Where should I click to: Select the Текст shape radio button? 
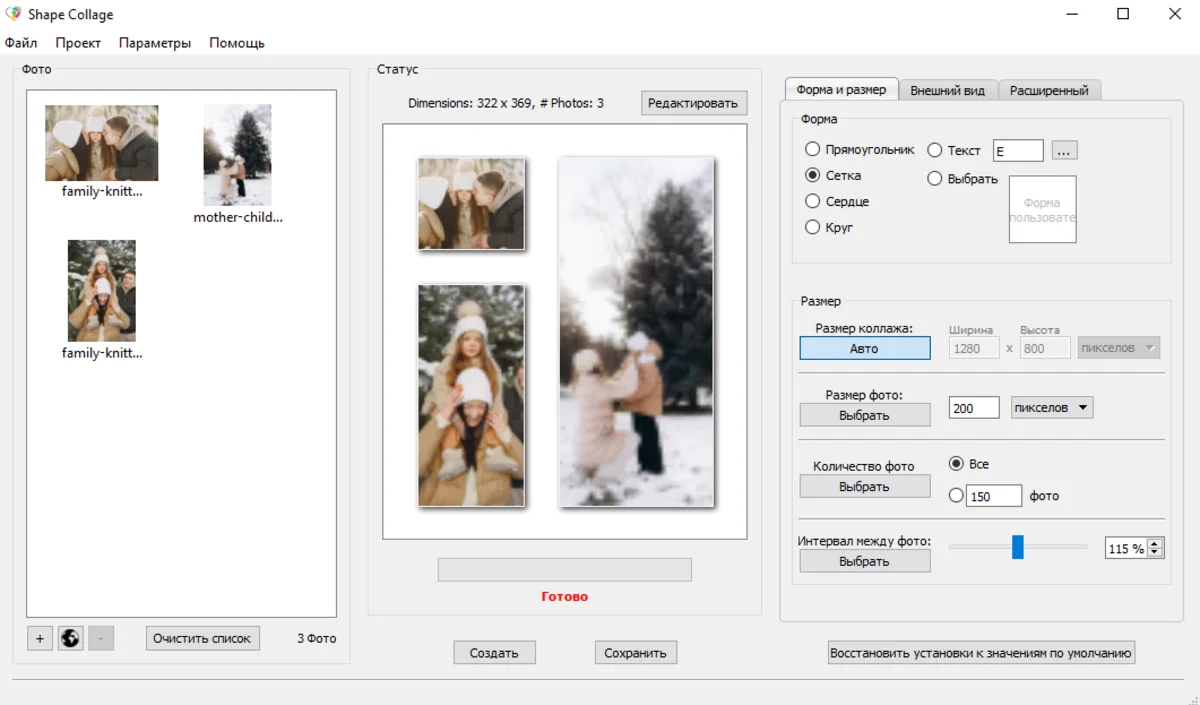(x=935, y=150)
